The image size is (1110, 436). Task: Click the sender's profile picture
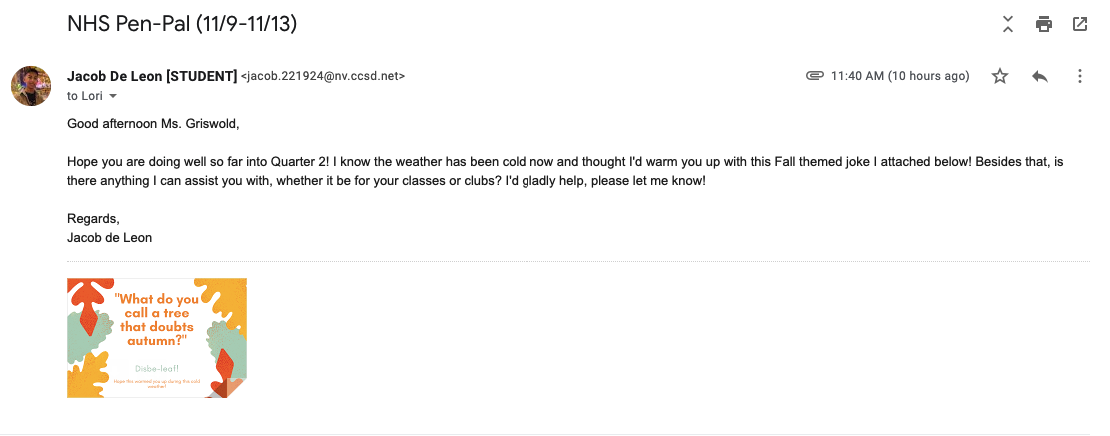click(31, 86)
